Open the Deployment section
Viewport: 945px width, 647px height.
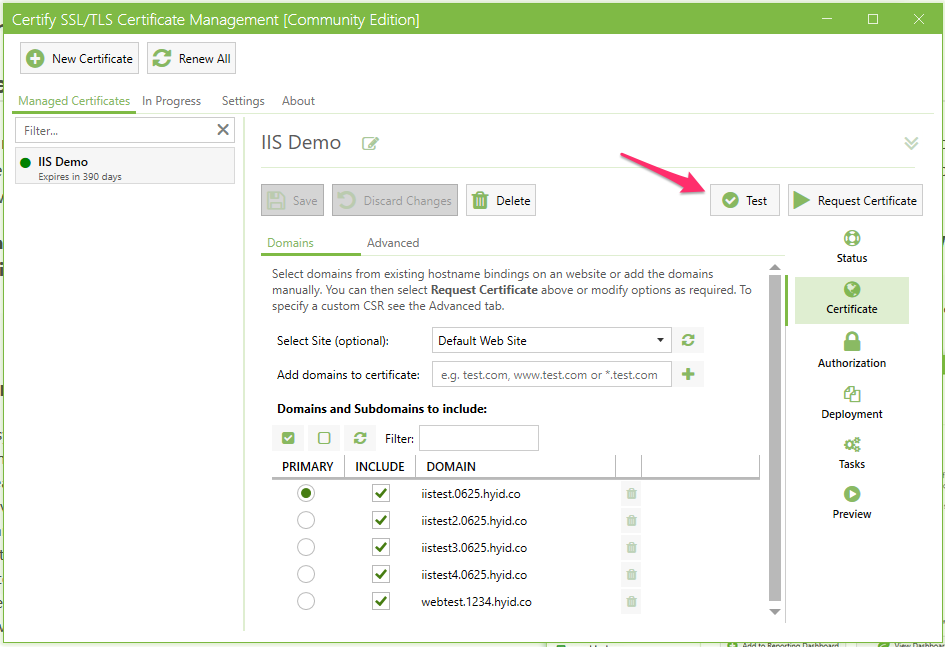pyautogui.click(x=852, y=403)
